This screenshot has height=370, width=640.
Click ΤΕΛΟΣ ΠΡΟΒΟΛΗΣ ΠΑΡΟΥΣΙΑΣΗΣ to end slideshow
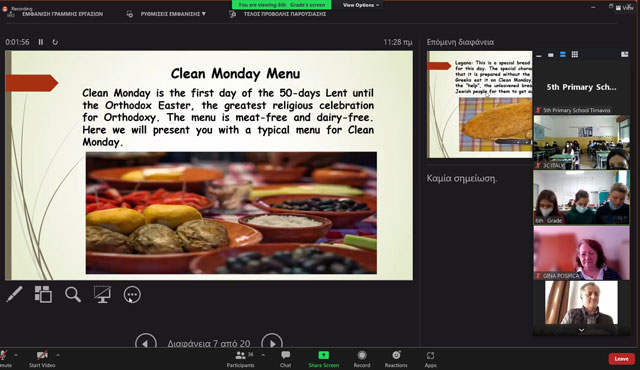coord(285,14)
